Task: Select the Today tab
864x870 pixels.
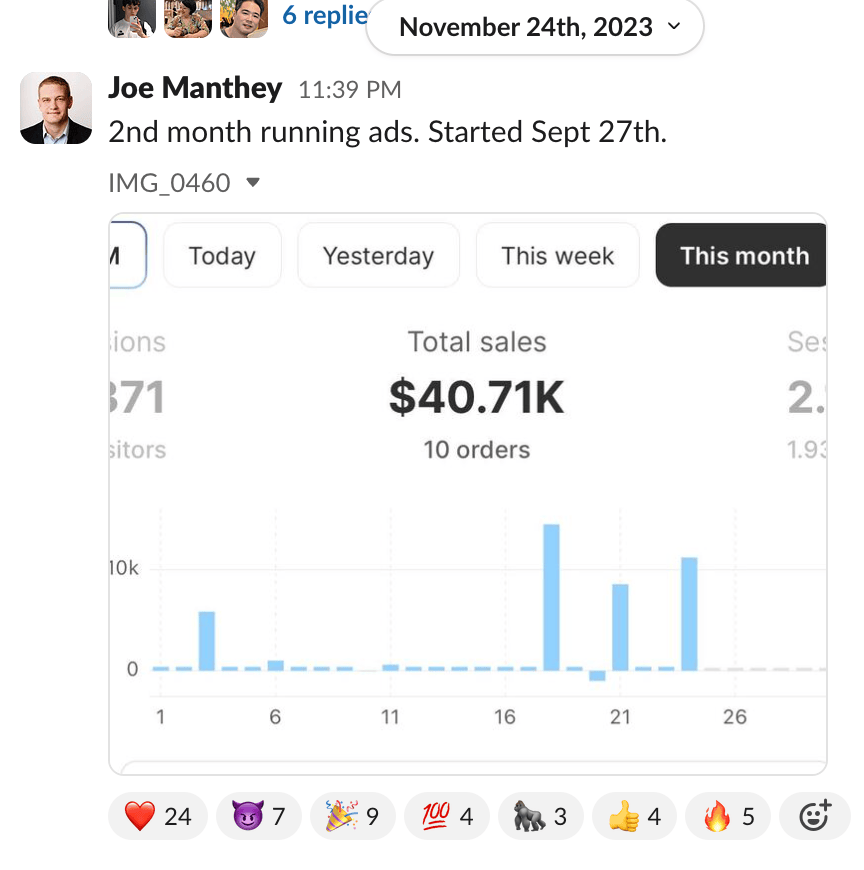Action: tap(222, 256)
